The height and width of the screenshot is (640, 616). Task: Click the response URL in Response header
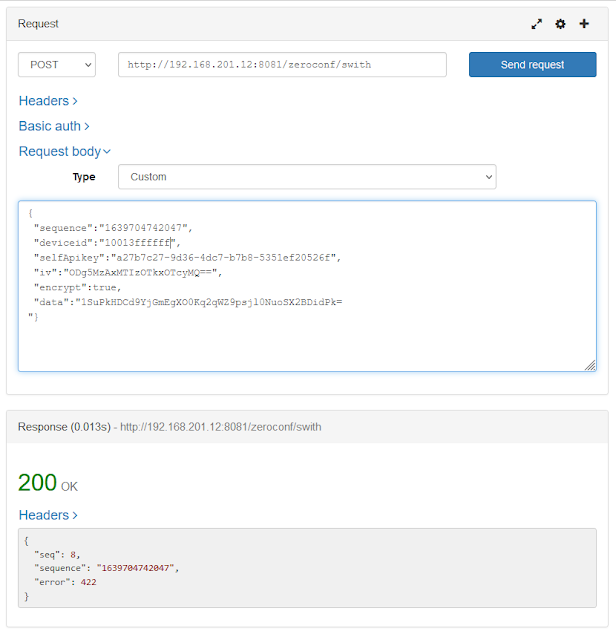[221, 427]
